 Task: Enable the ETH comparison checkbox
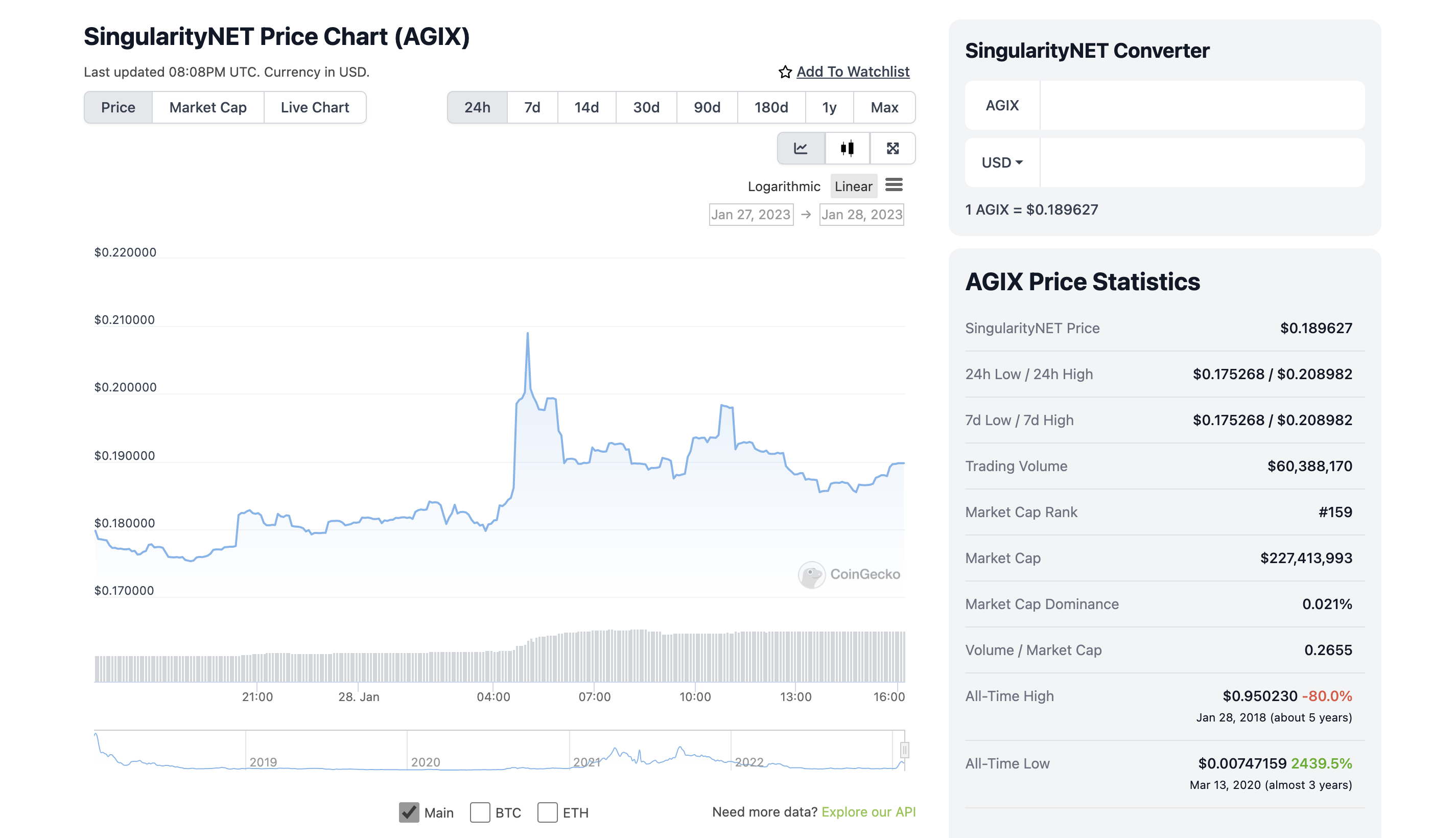click(x=547, y=812)
